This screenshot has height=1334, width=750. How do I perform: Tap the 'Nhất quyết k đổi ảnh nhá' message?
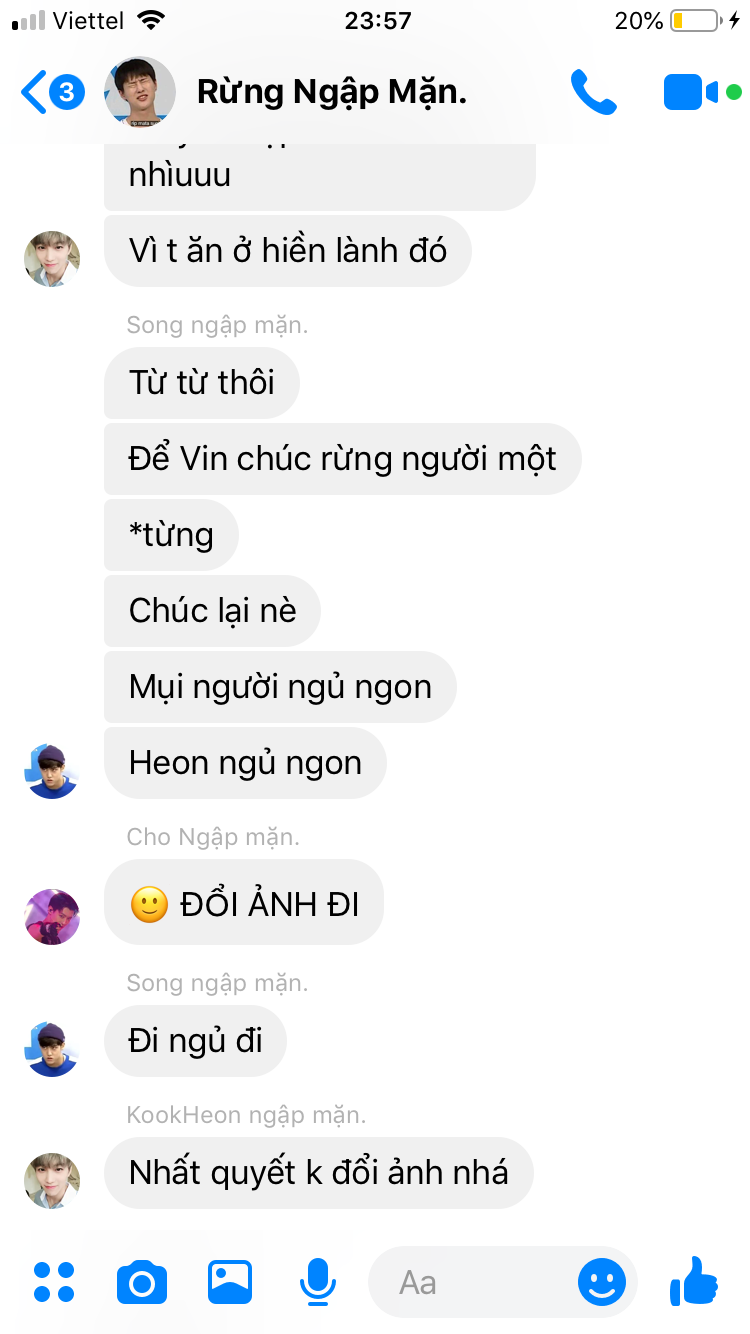[319, 1173]
